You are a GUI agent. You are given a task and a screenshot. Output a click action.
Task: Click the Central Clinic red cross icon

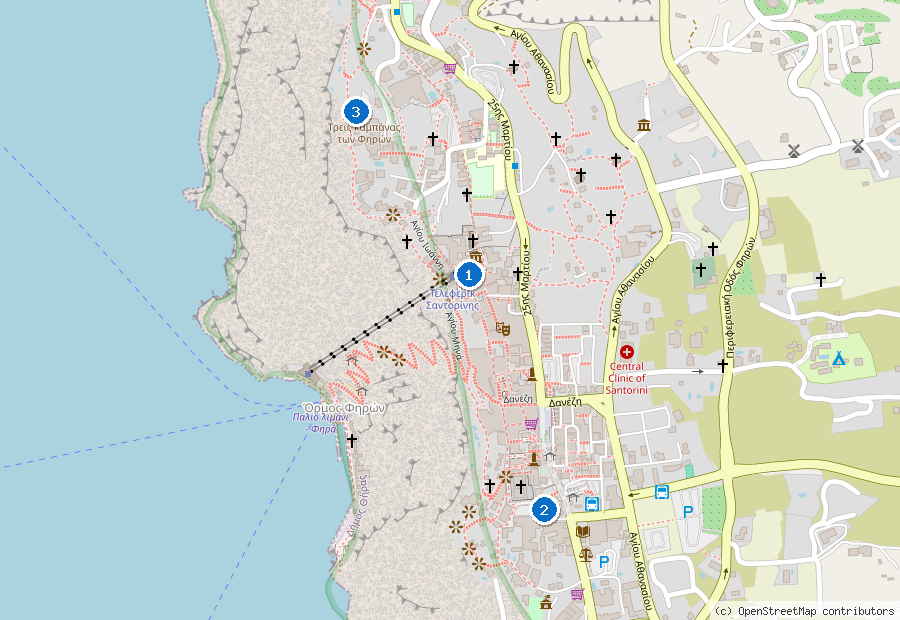point(626,351)
